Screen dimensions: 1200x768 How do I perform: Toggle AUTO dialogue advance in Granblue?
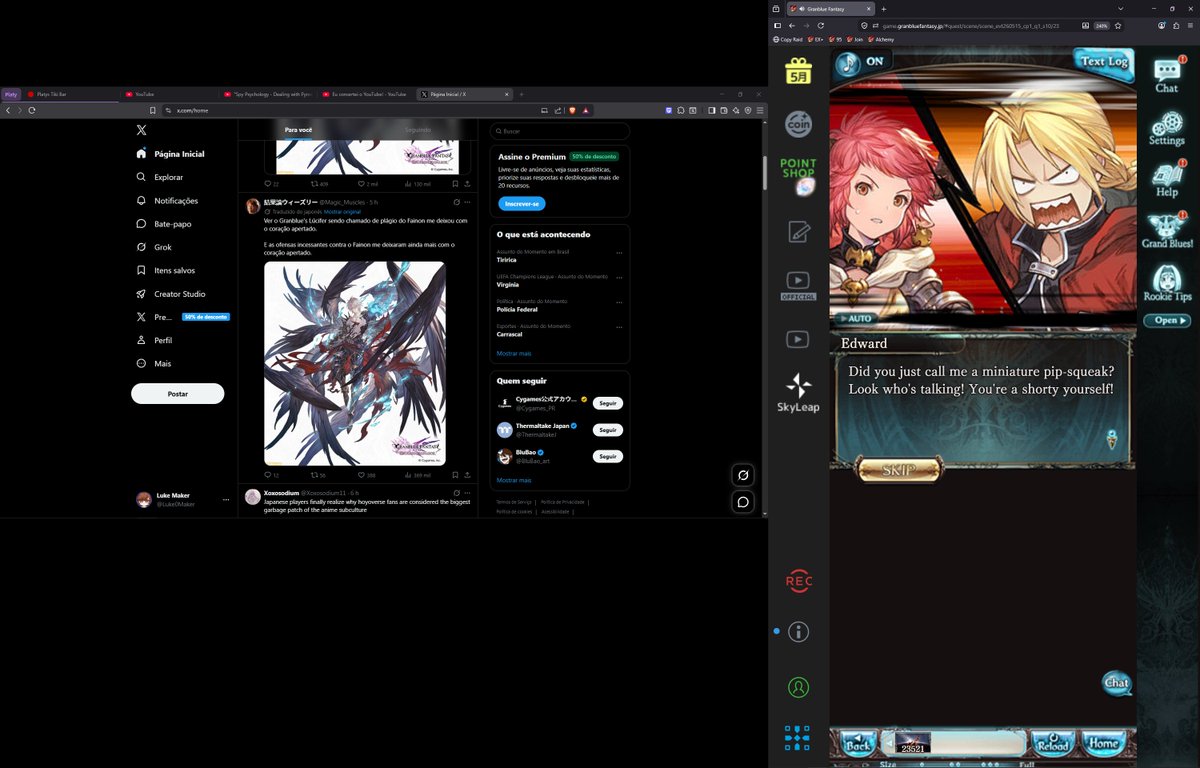click(857, 319)
